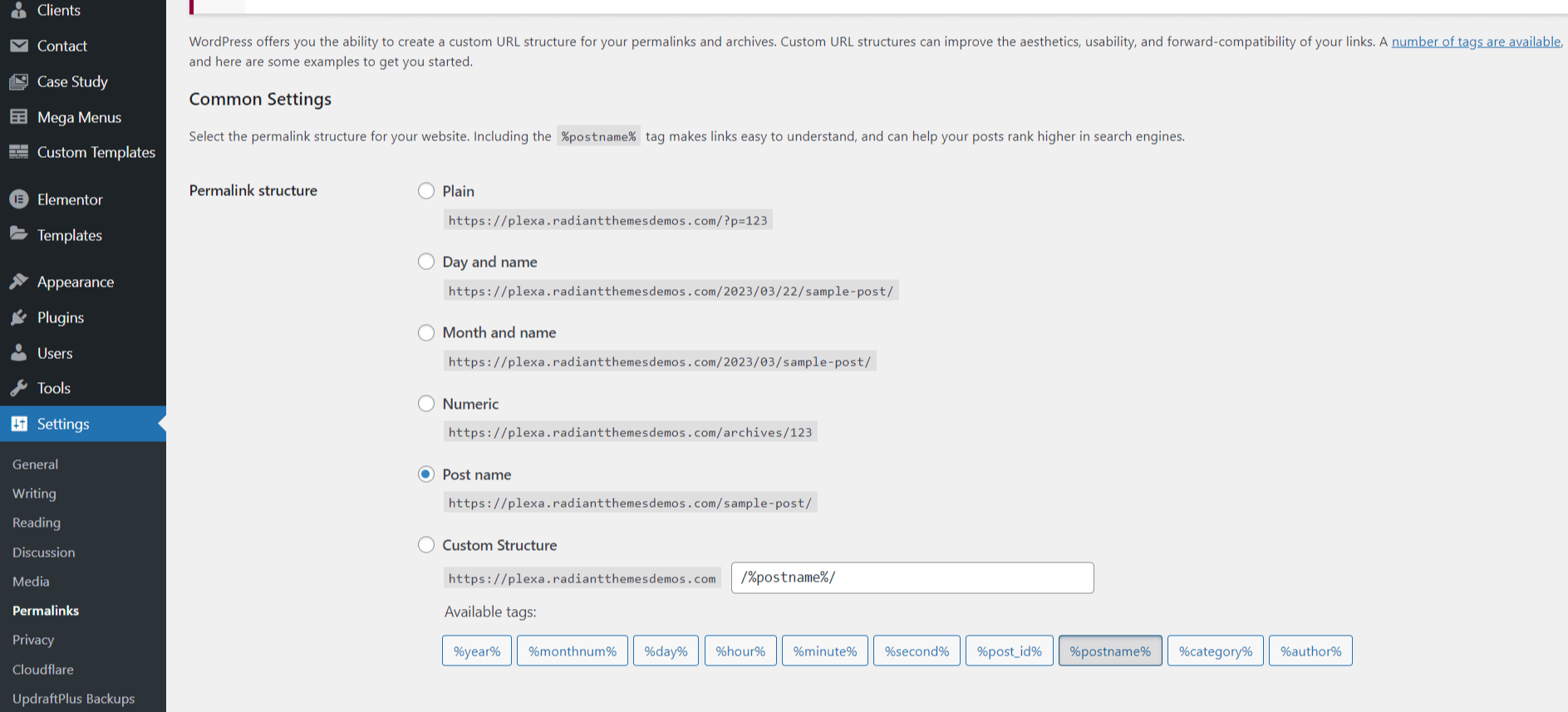Open the Users menu
Viewport: 1568px width, 712px height.
pyautogui.click(x=55, y=353)
